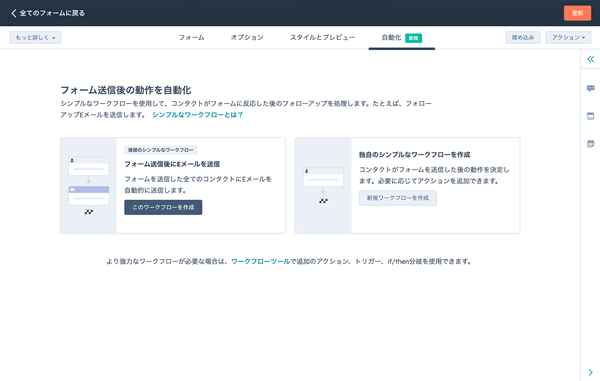Click フォーム送信後にEメールを送信 heading
The height and width of the screenshot is (381, 600).
coord(172,164)
